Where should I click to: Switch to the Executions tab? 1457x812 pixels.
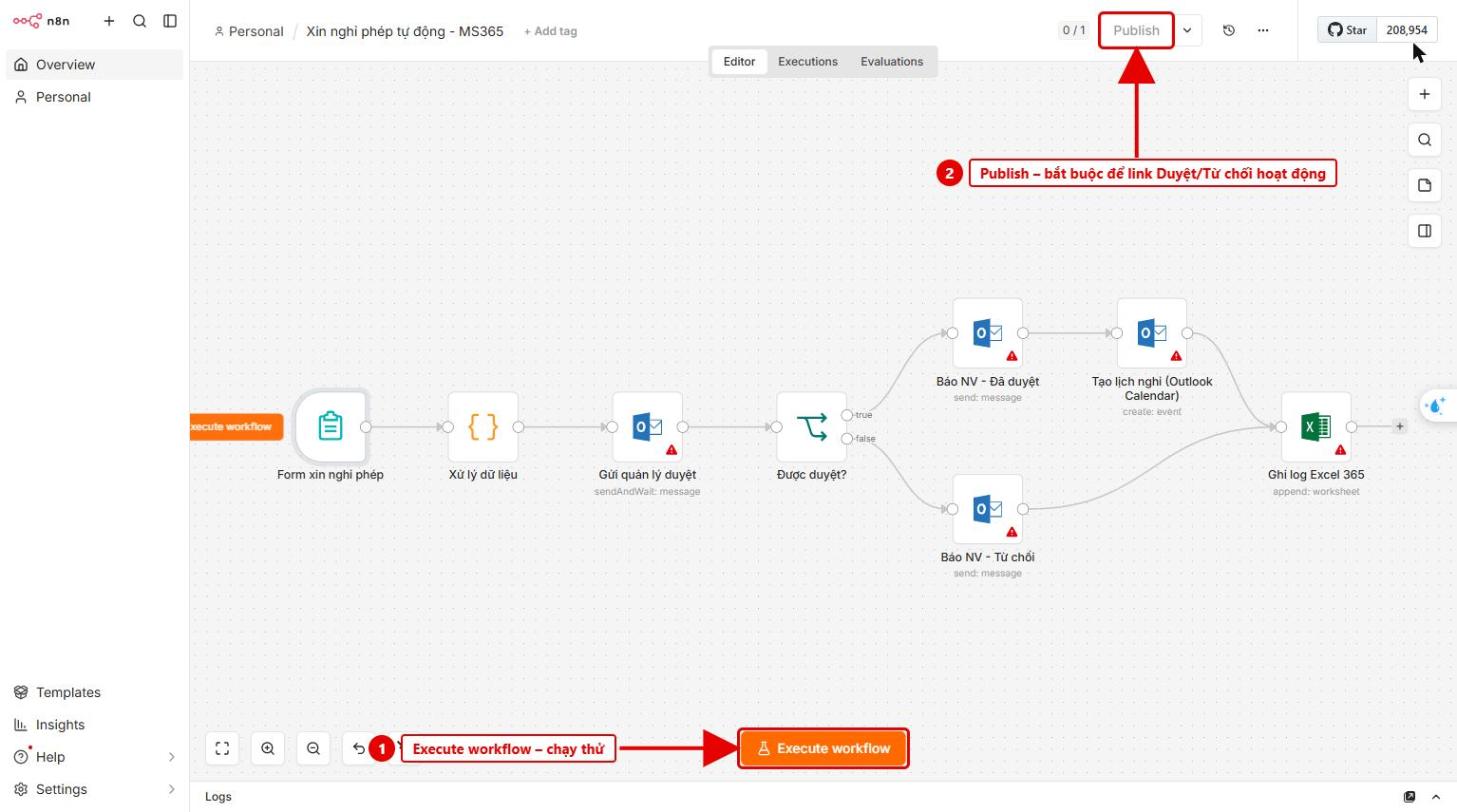point(808,61)
